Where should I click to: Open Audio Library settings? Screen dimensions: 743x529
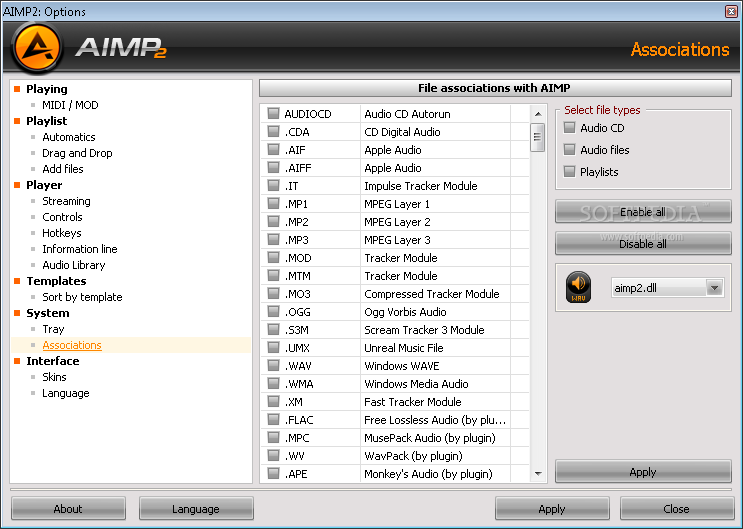click(x=73, y=265)
